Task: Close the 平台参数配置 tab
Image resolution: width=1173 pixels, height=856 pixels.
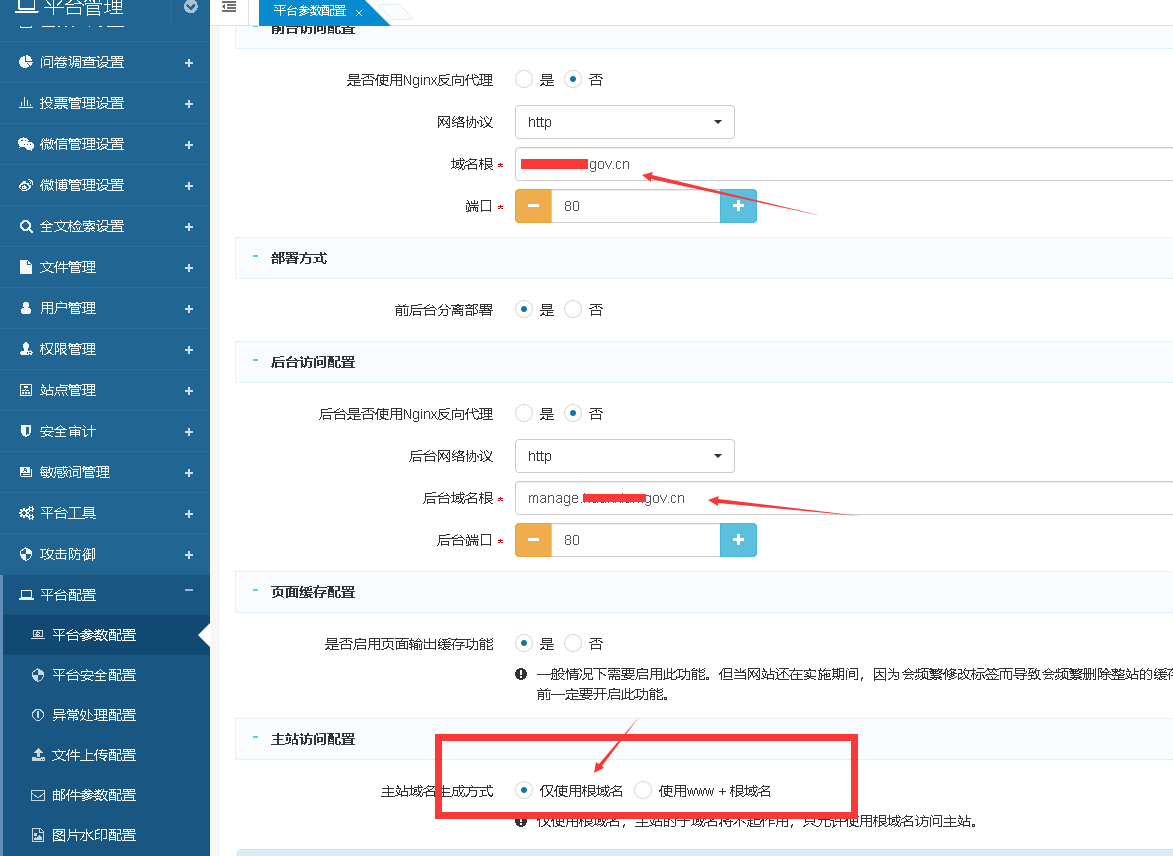Action: (359, 12)
